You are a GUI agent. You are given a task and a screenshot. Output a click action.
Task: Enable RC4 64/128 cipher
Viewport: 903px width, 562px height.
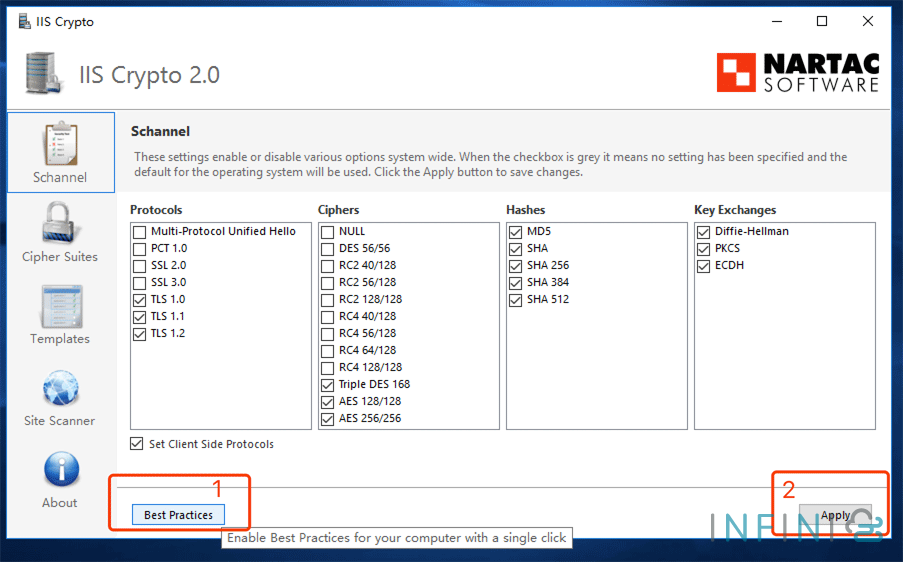point(327,351)
